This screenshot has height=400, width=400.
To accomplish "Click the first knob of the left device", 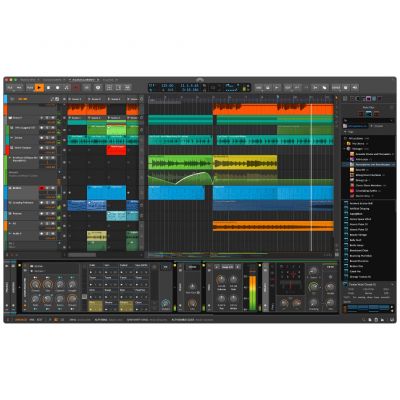I will (x=35, y=284).
